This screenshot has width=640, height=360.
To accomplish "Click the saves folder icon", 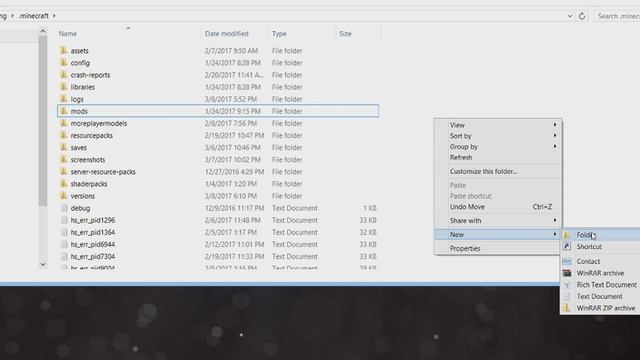I will pyautogui.click(x=64, y=147).
